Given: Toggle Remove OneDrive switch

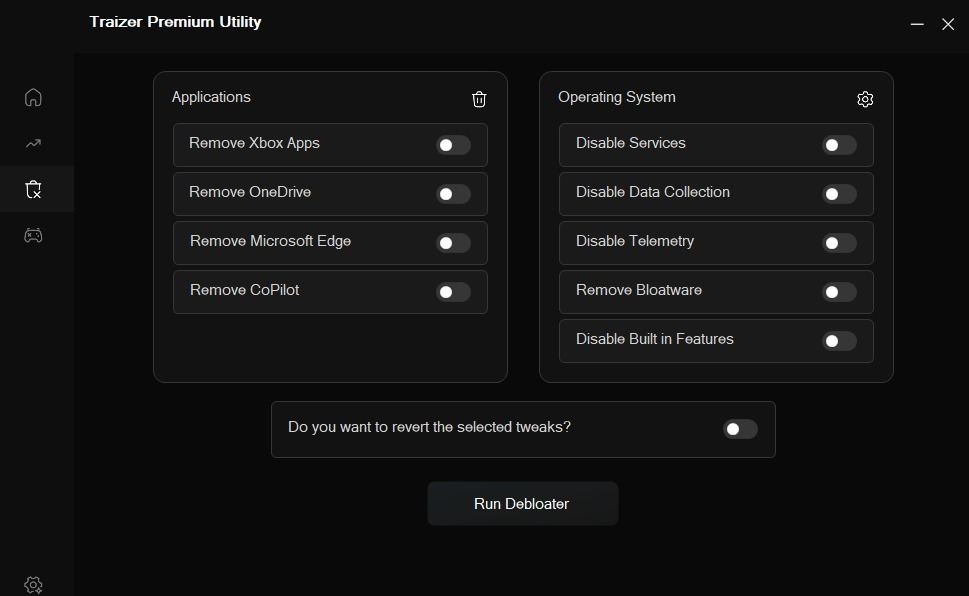Looking at the screenshot, I should 454,194.
